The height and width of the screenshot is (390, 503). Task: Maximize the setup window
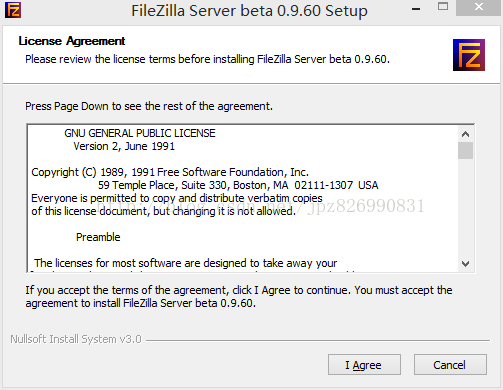[x=443, y=6]
